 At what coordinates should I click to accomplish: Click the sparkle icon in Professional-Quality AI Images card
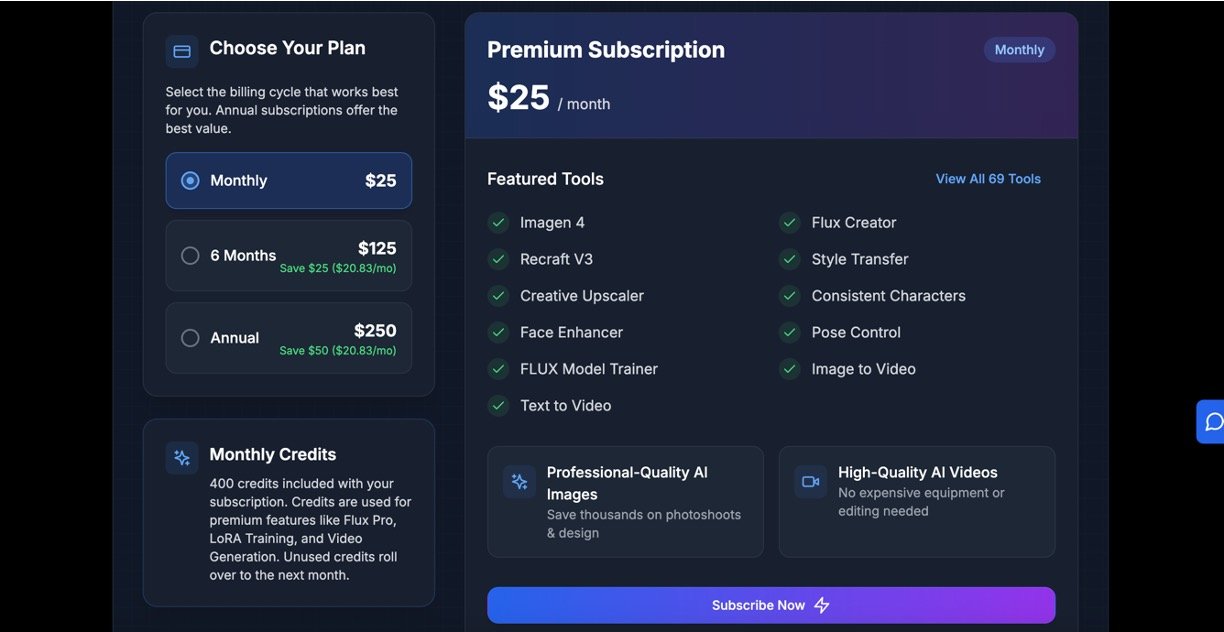[519, 482]
